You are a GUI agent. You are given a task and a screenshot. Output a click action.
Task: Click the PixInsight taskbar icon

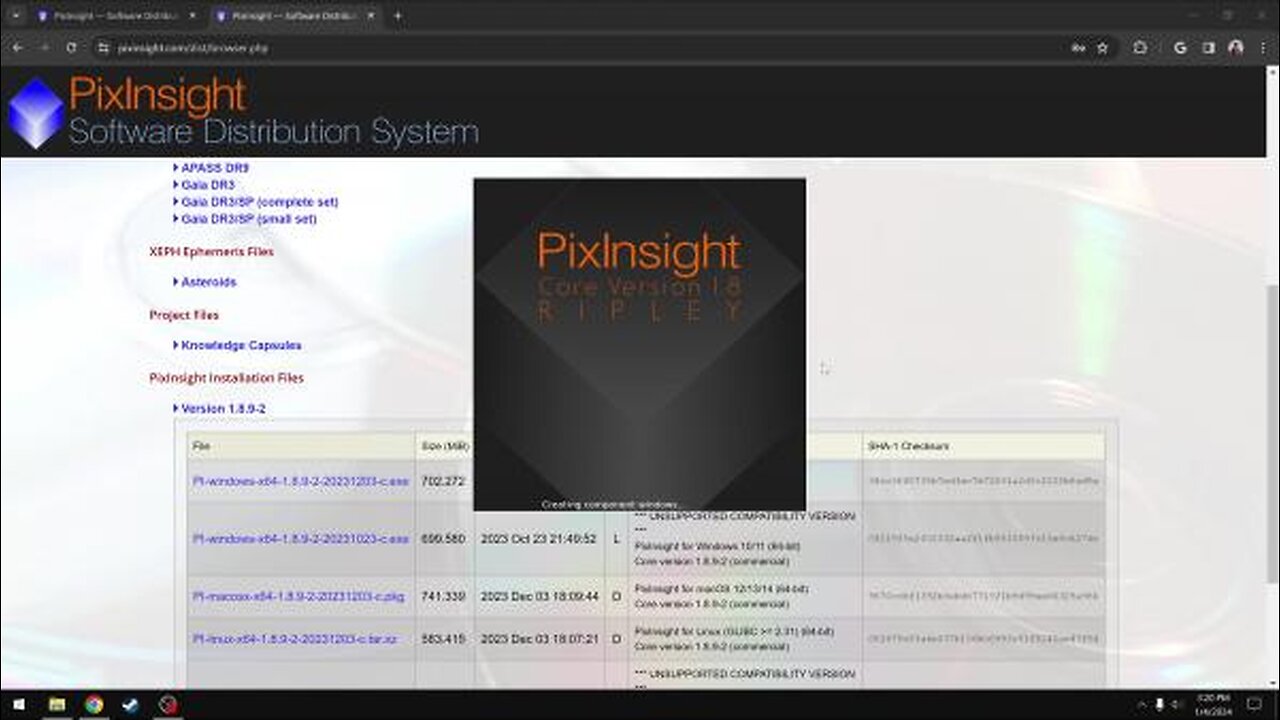(x=168, y=705)
